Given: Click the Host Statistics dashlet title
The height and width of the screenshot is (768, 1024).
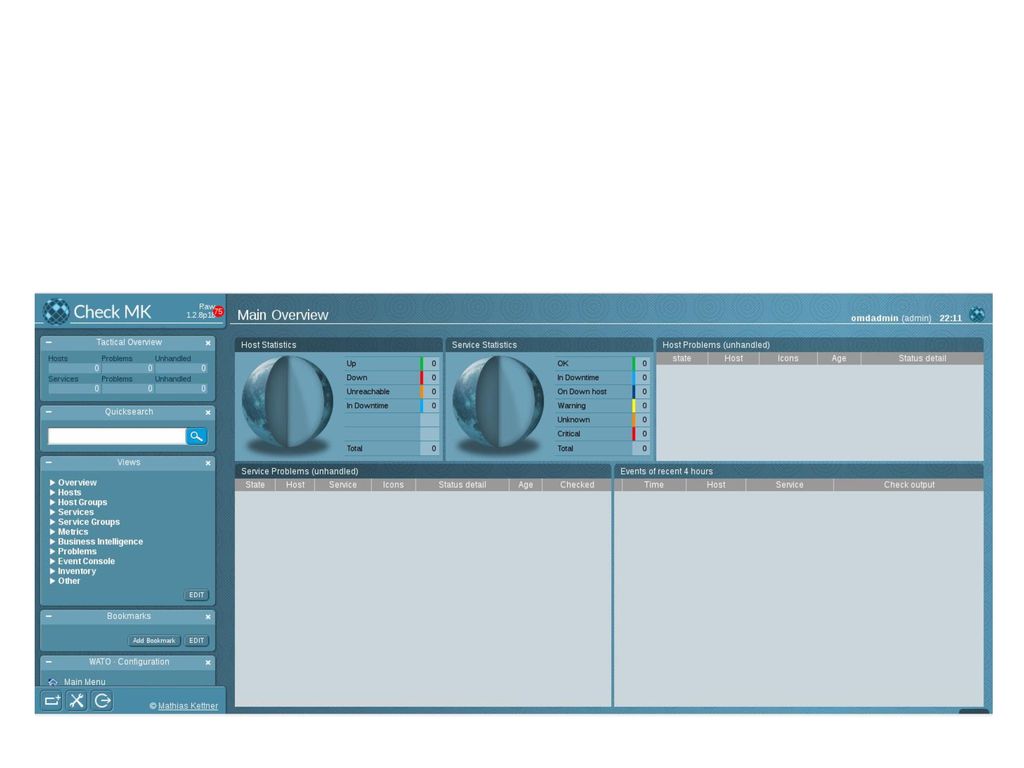Looking at the screenshot, I should 268,345.
